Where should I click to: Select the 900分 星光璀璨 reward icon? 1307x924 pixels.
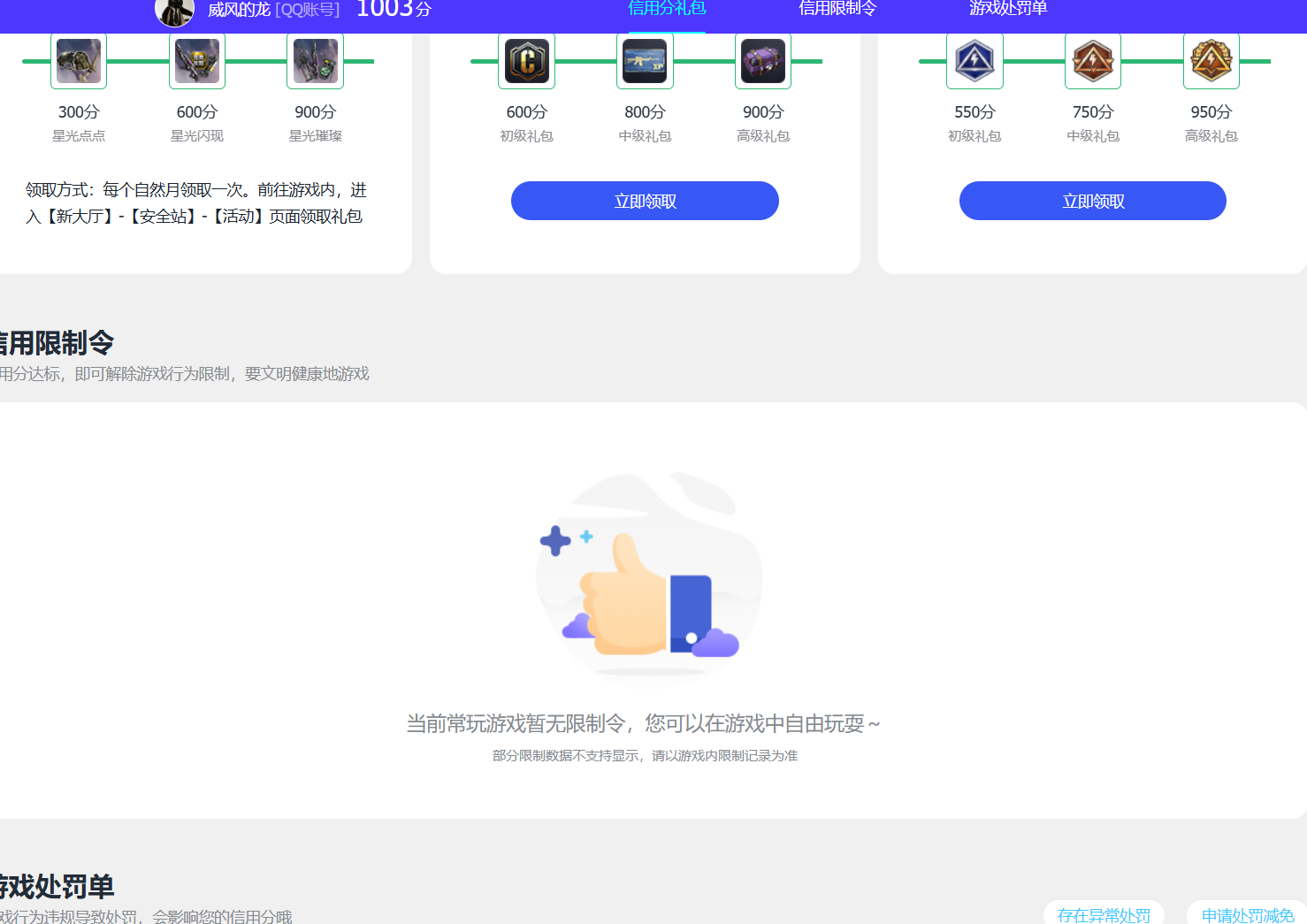point(315,61)
